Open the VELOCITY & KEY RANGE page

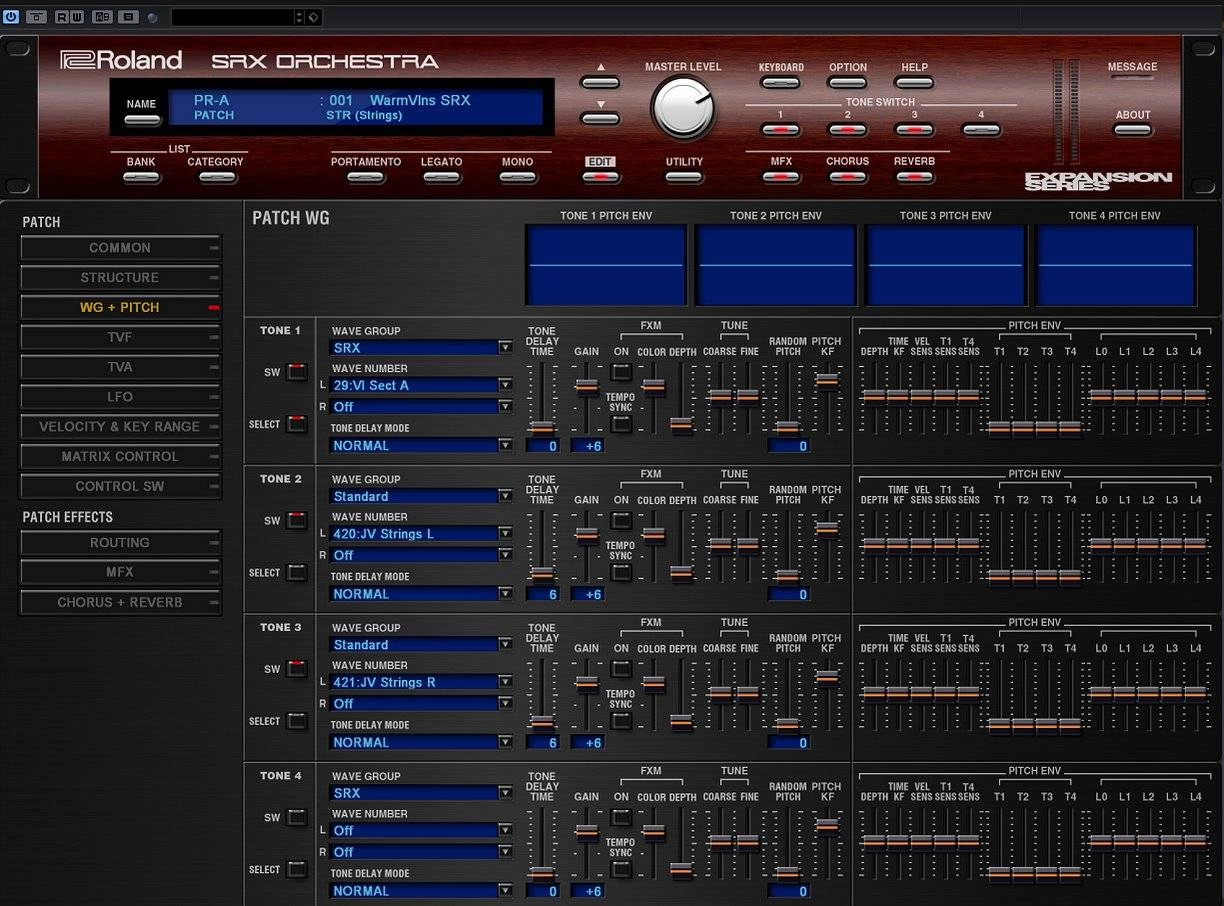click(120, 427)
